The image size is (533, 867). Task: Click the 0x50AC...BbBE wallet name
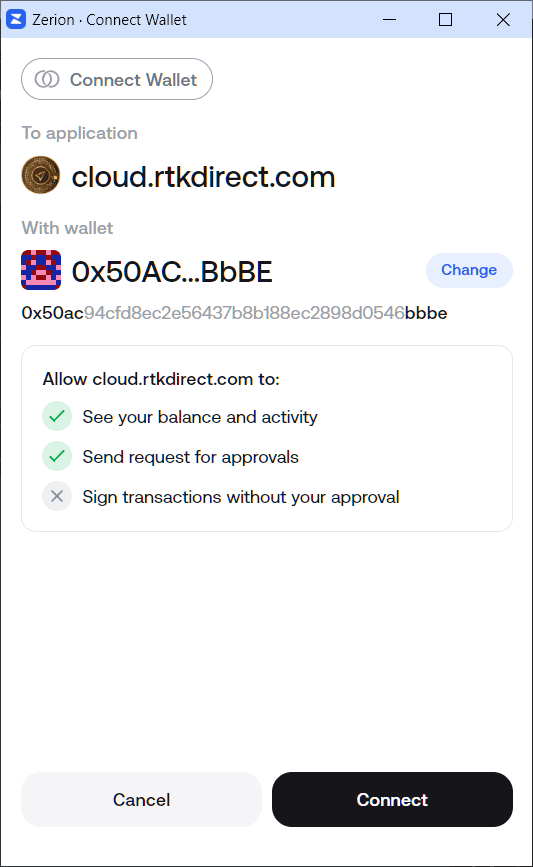point(172,271)
